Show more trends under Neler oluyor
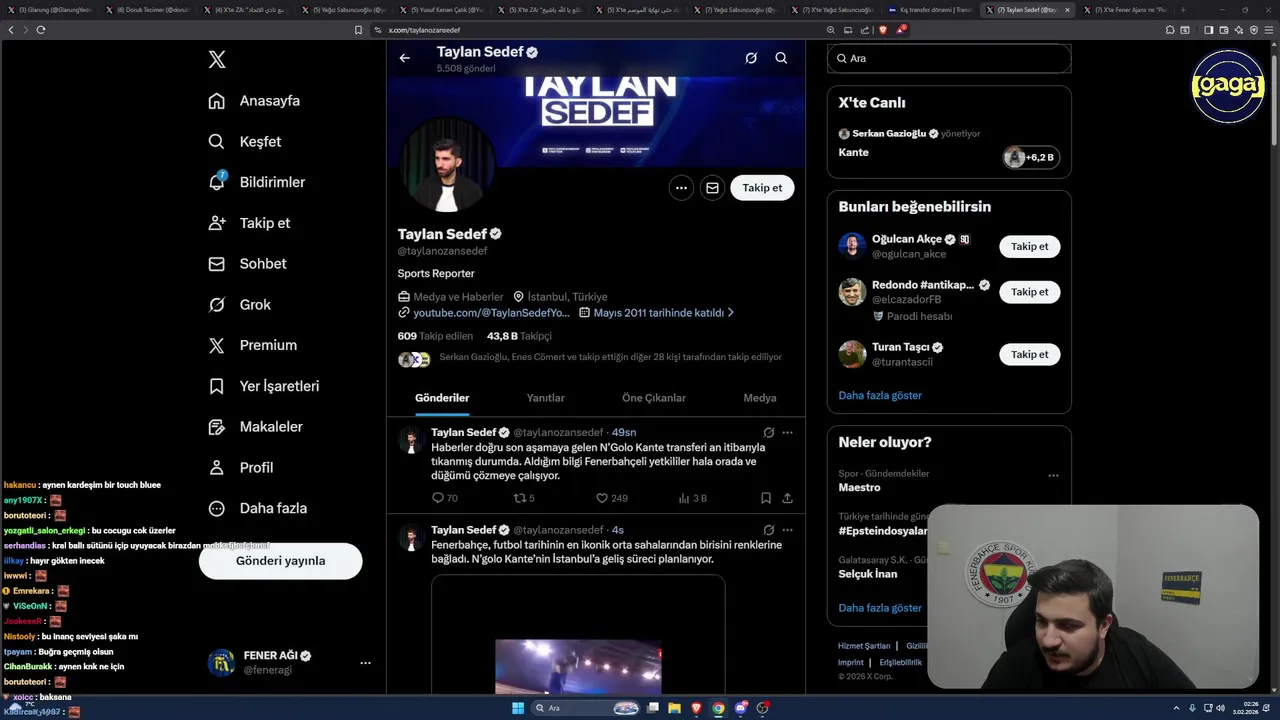The height and width of the screenshot is (720, 1280). (880, 608)
